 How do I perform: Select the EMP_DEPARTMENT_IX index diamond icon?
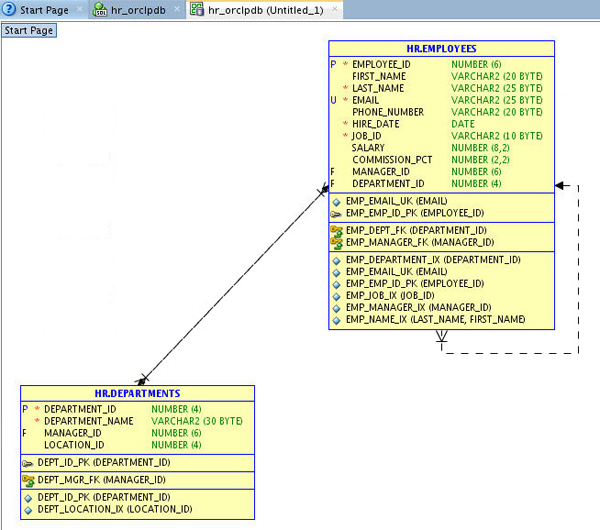[336, 259]
